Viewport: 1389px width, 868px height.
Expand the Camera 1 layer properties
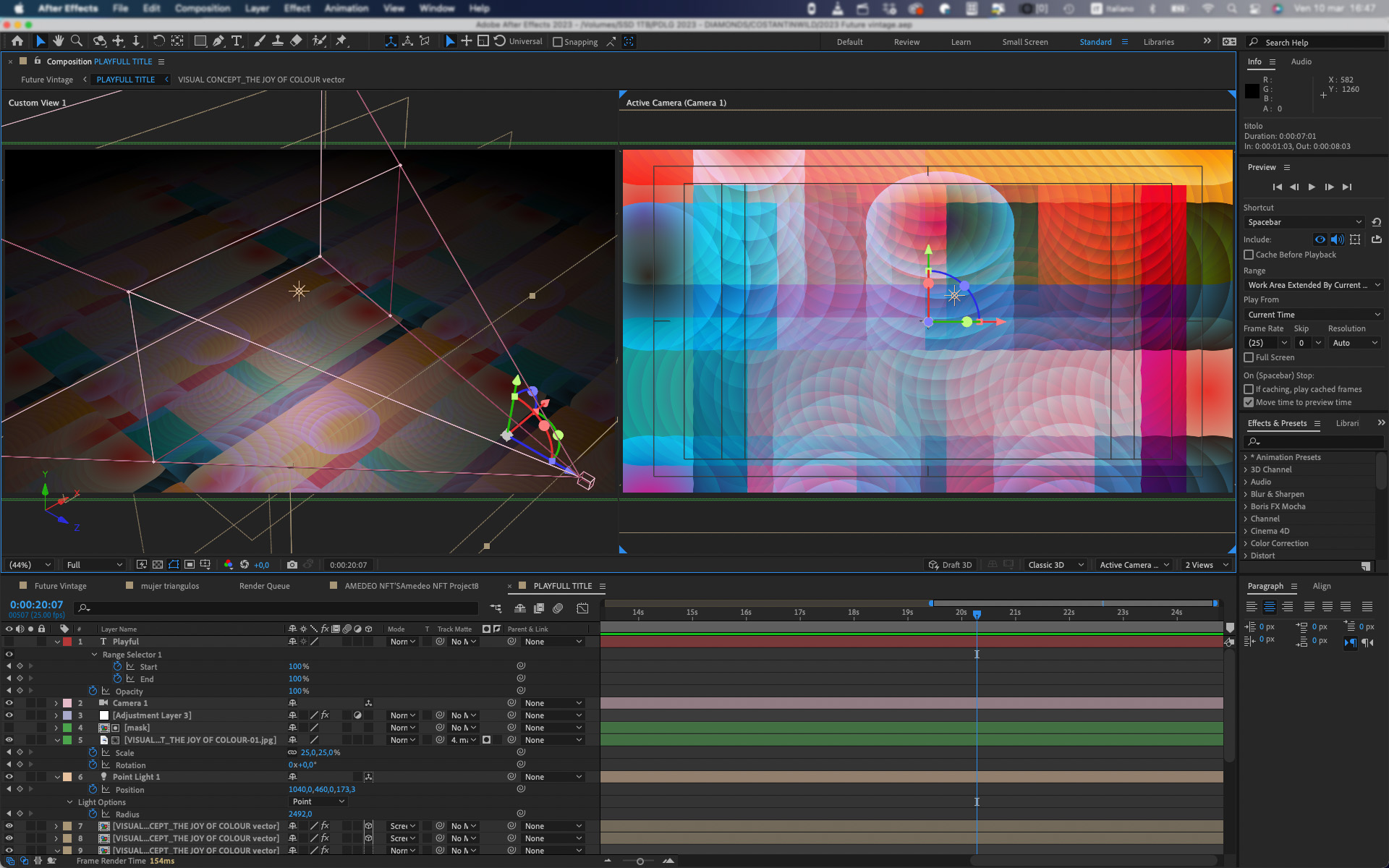(x=56, y=703)
